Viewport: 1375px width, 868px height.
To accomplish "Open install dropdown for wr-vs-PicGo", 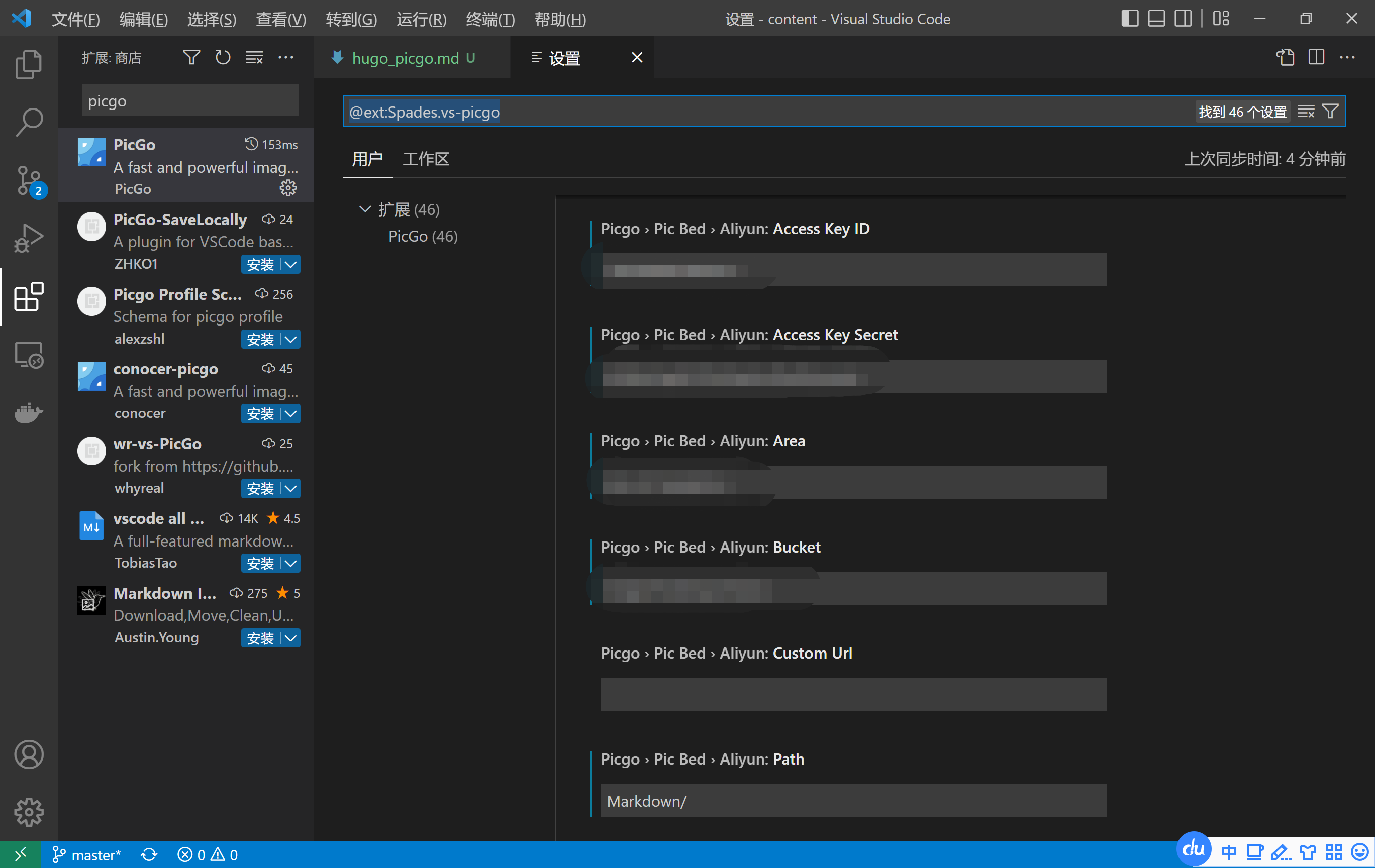I will click(290, 488).
